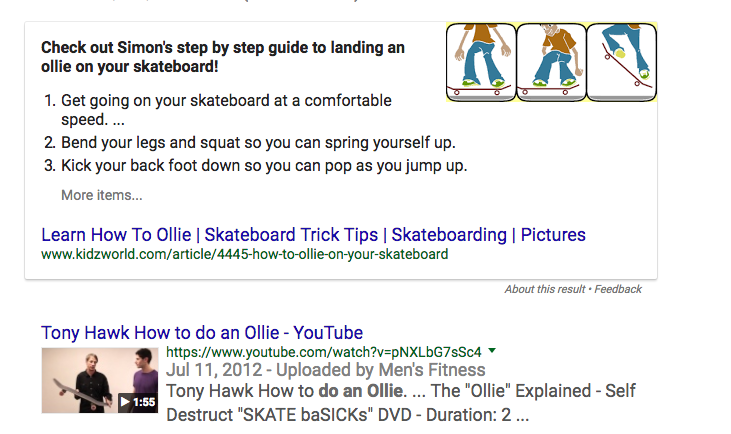Select step 2 "Bend your legs and squat"
Image resolution: width=731 pixels, height=434 pixels.
pos(258,143)
